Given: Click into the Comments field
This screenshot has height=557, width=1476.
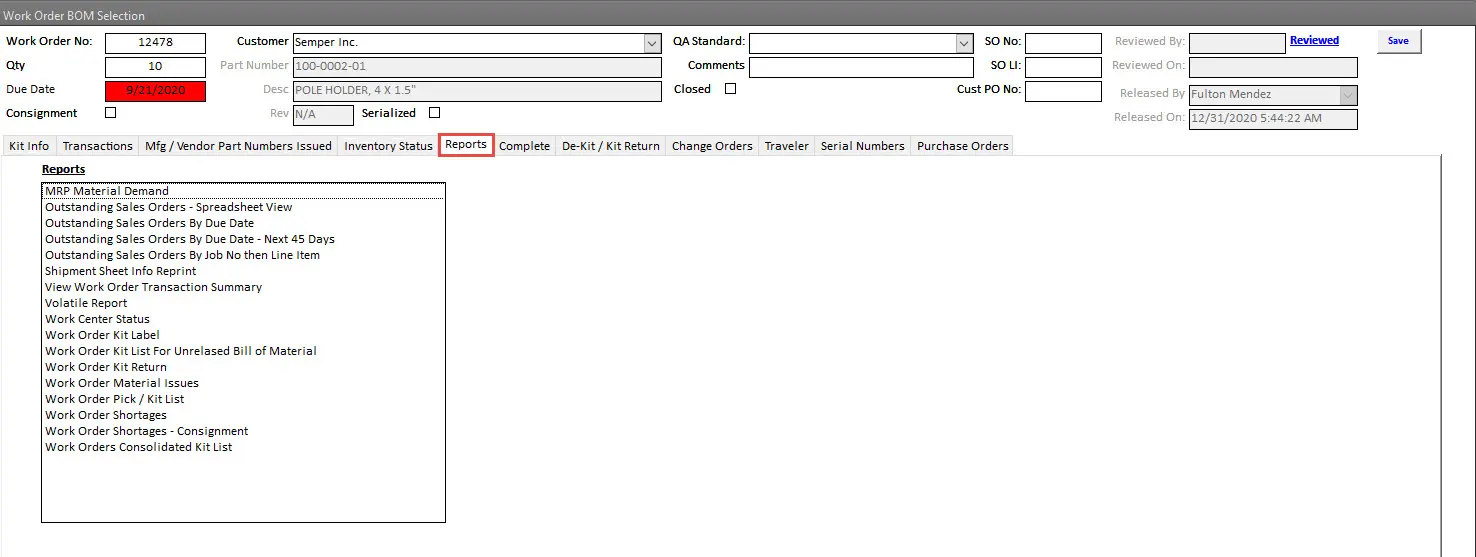Looking at the screenshot, I should pyautogui.click(x=860, y=67).
